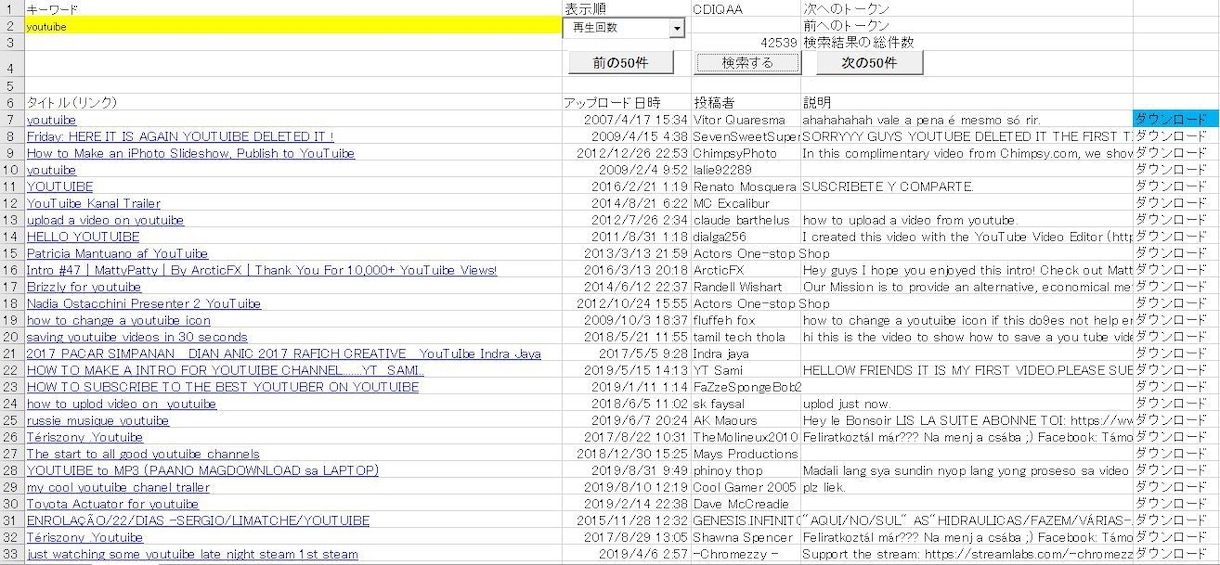Select the 次へのトークン label cell
This screenshot has height=565, width=1220.
(x=967, y=9)
